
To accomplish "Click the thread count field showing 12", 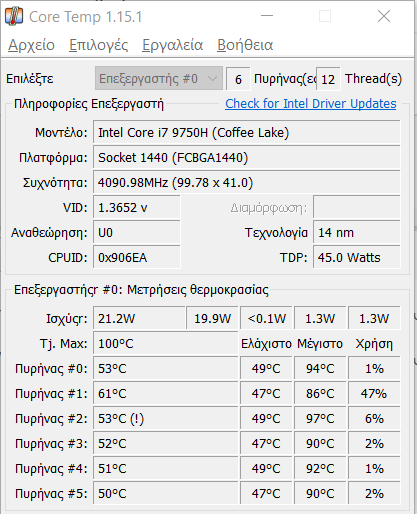I will [x=328, y=79].
